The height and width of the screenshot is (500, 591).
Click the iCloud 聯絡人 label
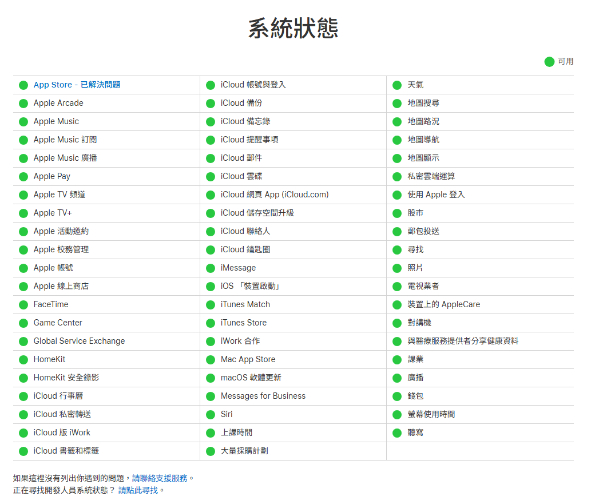click(245, 231)
